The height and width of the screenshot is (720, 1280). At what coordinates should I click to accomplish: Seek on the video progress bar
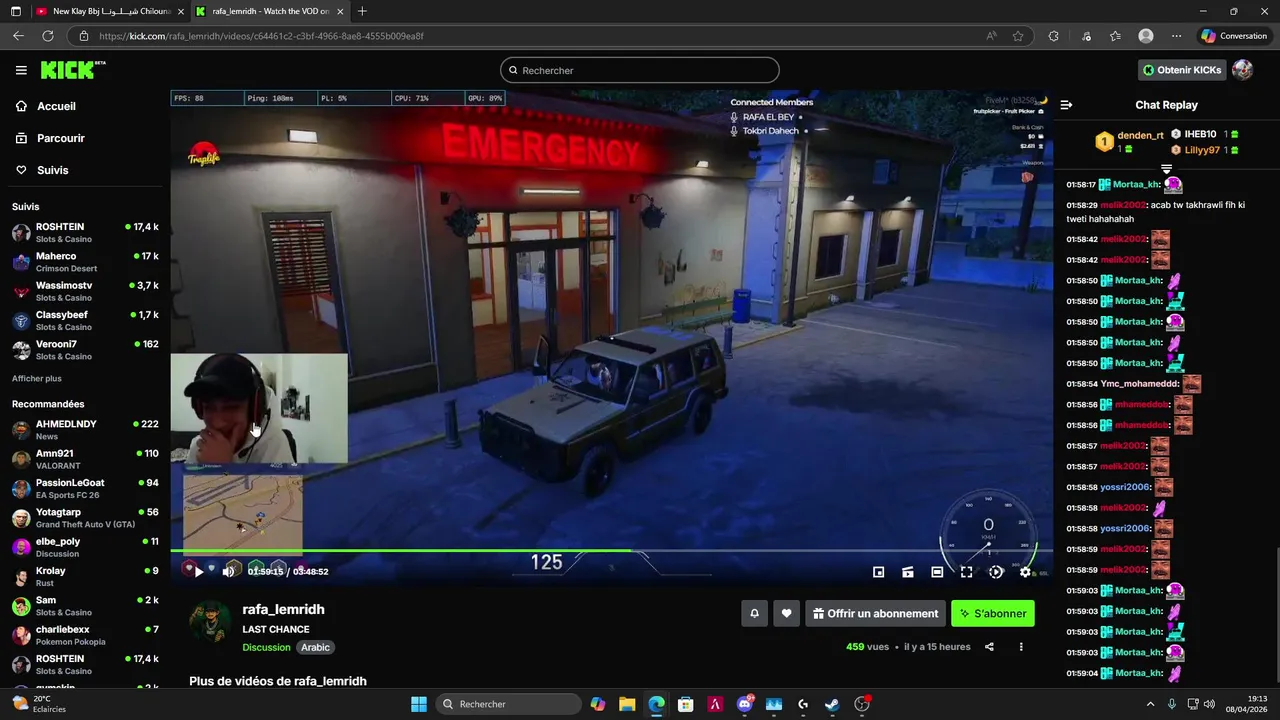coord(611,550)
